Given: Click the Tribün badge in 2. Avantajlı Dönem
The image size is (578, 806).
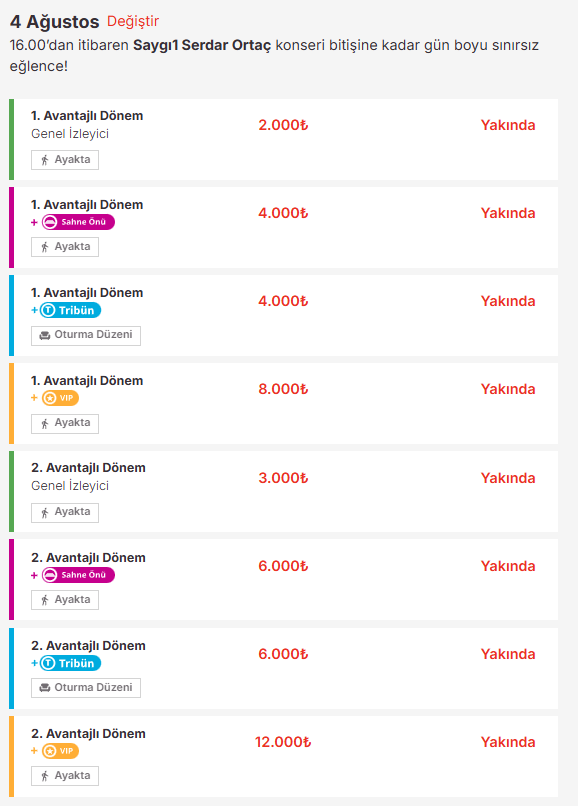Looking at the screenshot, I should (70, 663).
